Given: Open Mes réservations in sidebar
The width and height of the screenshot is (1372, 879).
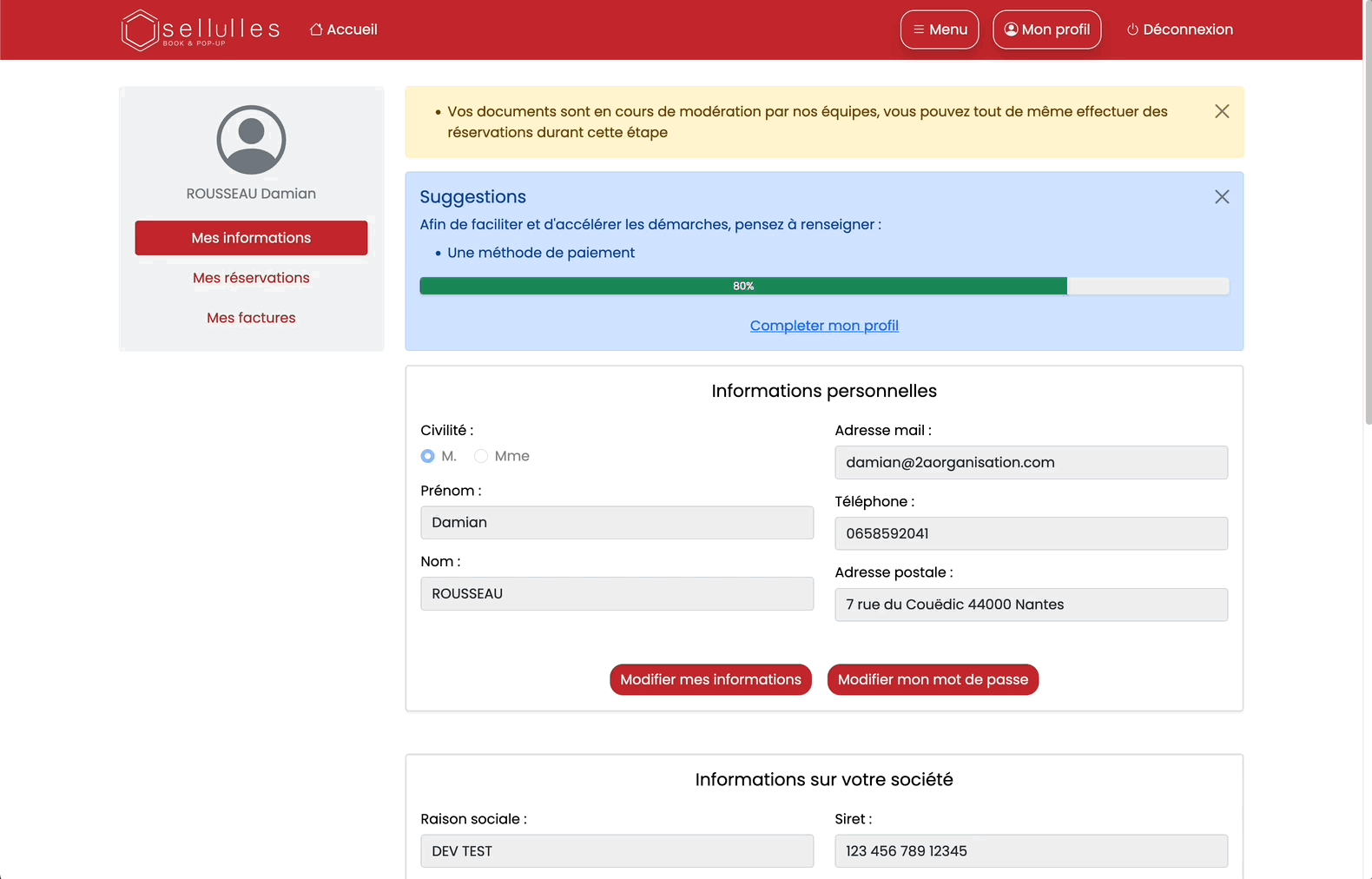Looking at the screenshot, I should click(x=251, y=278).
